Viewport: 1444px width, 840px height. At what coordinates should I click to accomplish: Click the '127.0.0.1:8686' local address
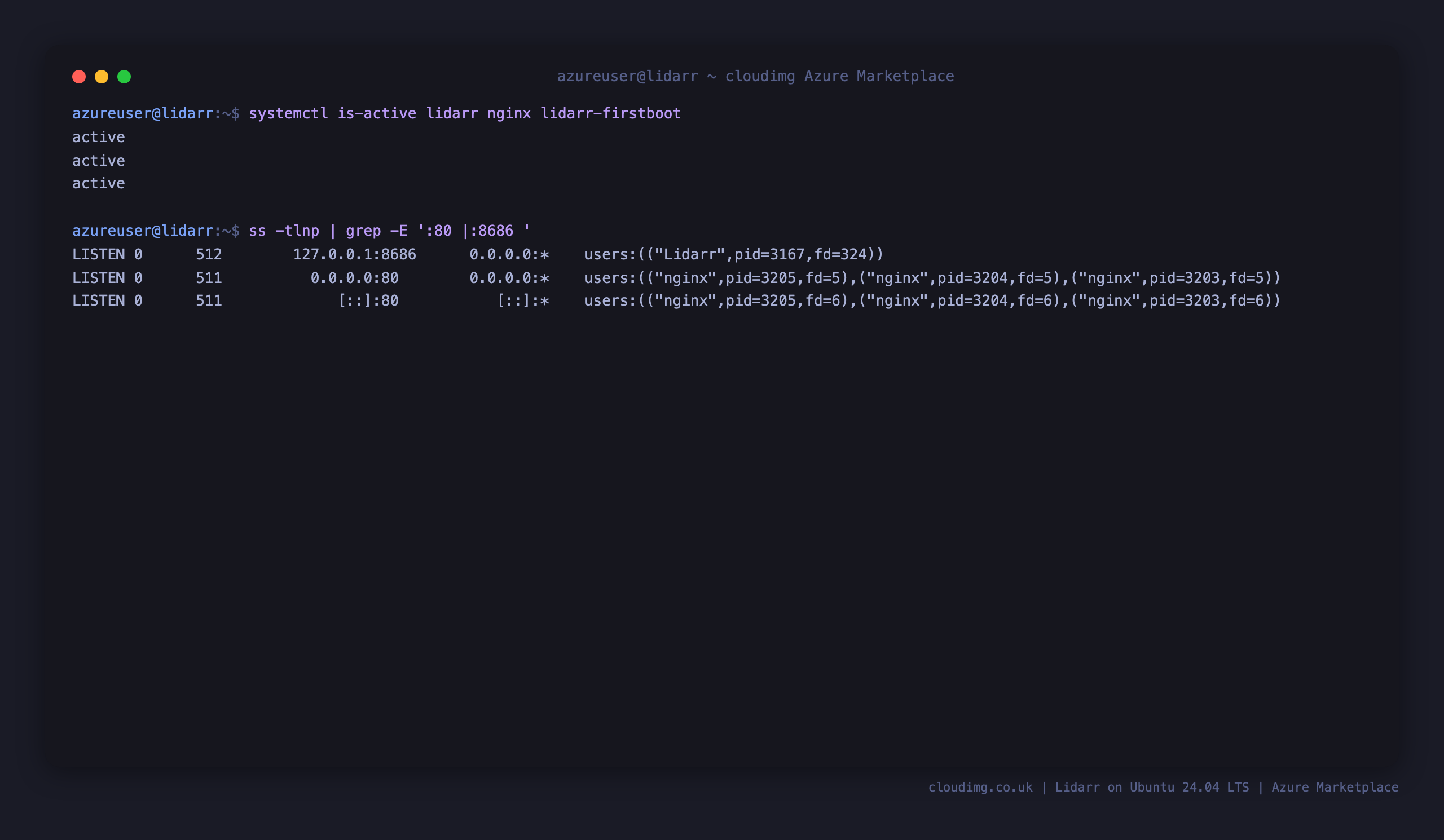tap(355, 255)
